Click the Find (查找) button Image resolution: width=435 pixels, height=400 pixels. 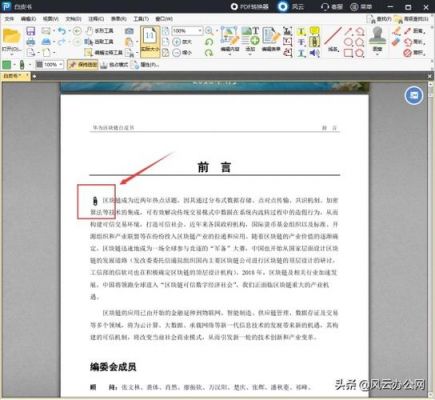379,19
